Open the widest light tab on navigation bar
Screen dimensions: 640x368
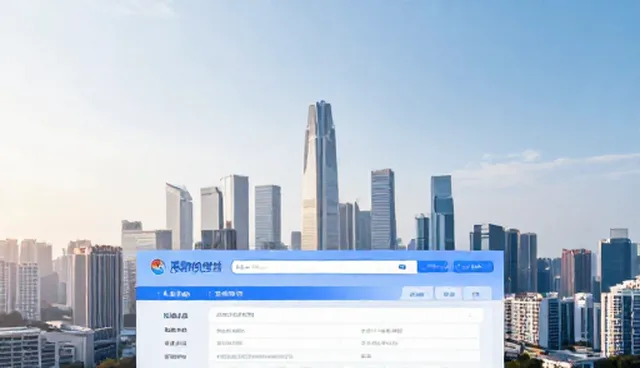click(416, 294)
